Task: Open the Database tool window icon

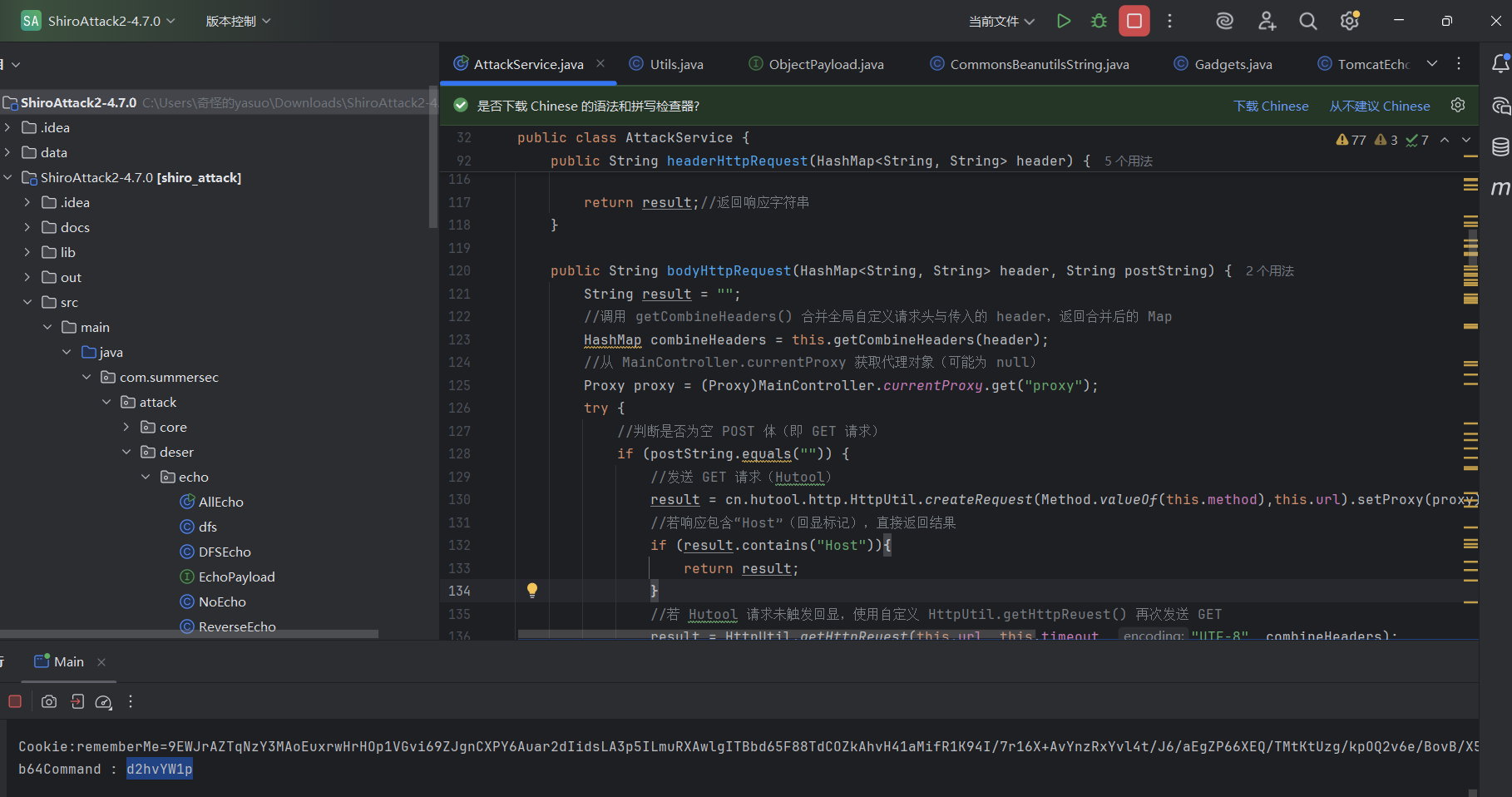Action: click(1500, 147)
